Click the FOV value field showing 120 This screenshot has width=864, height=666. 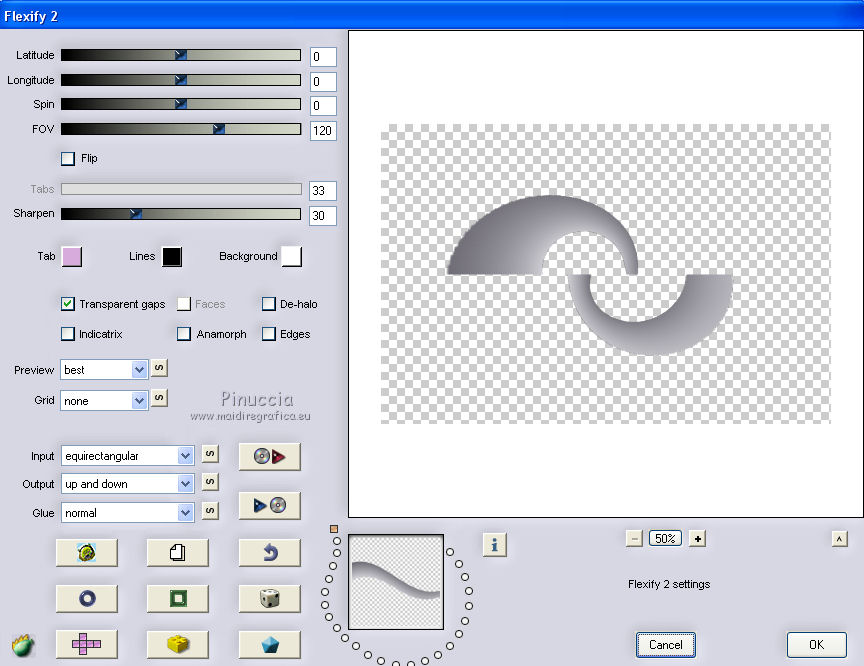323,131
